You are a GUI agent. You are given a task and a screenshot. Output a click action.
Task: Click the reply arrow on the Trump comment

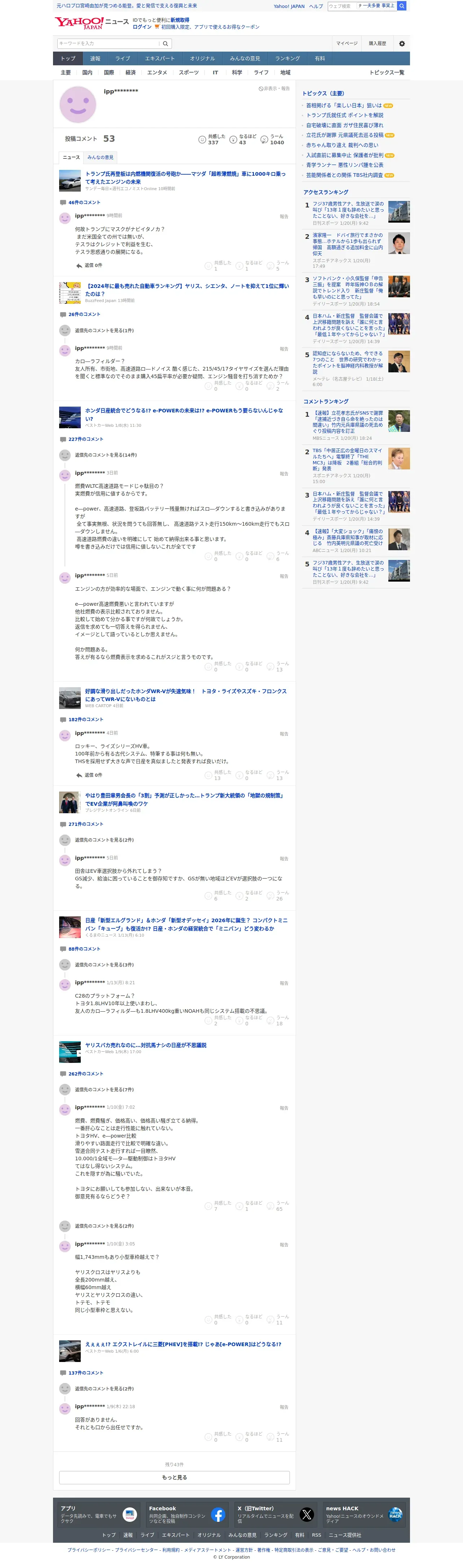[79, 266]
